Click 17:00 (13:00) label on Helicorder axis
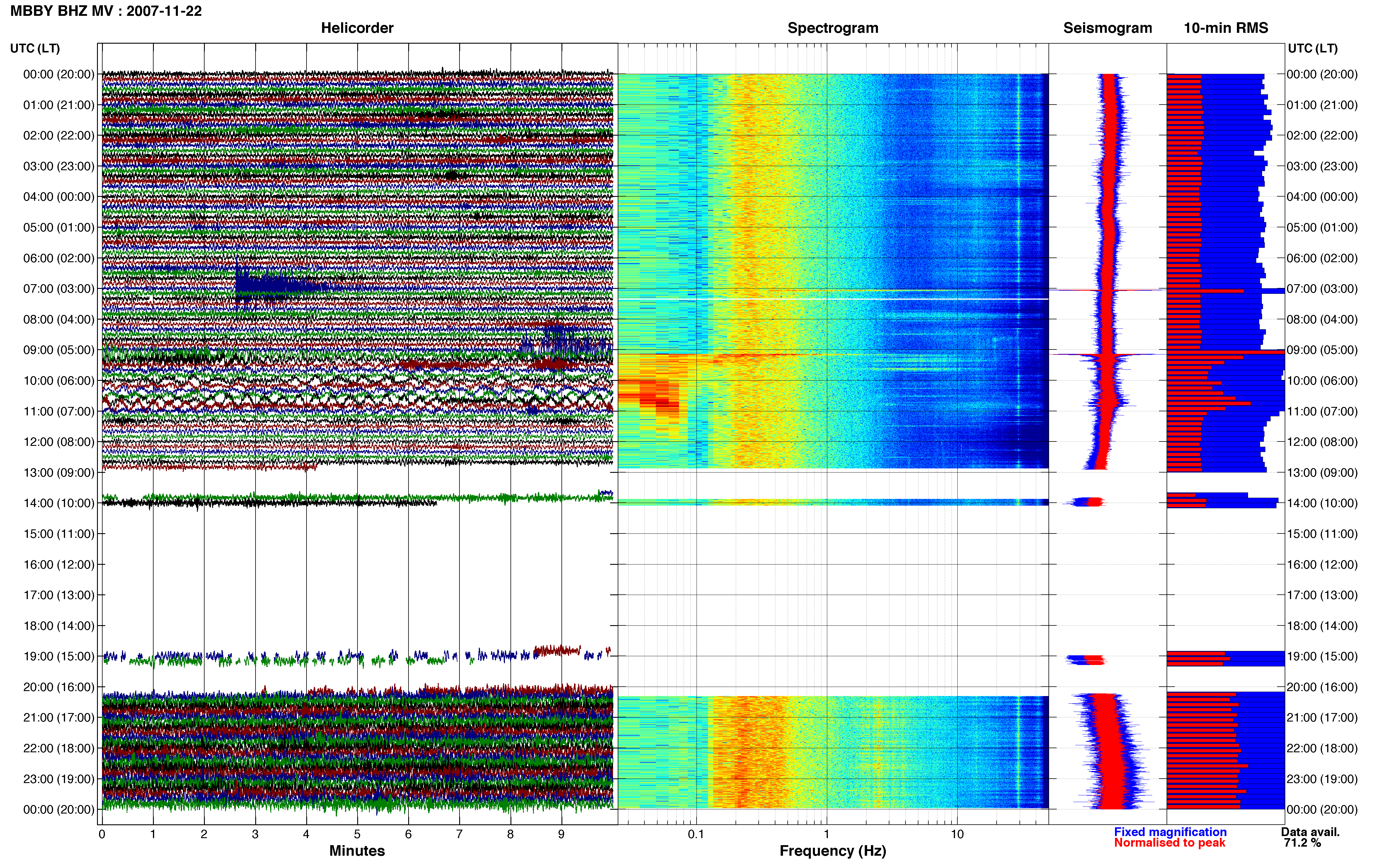The height and width of the screenshot is (868, 1389). (59, 595)
